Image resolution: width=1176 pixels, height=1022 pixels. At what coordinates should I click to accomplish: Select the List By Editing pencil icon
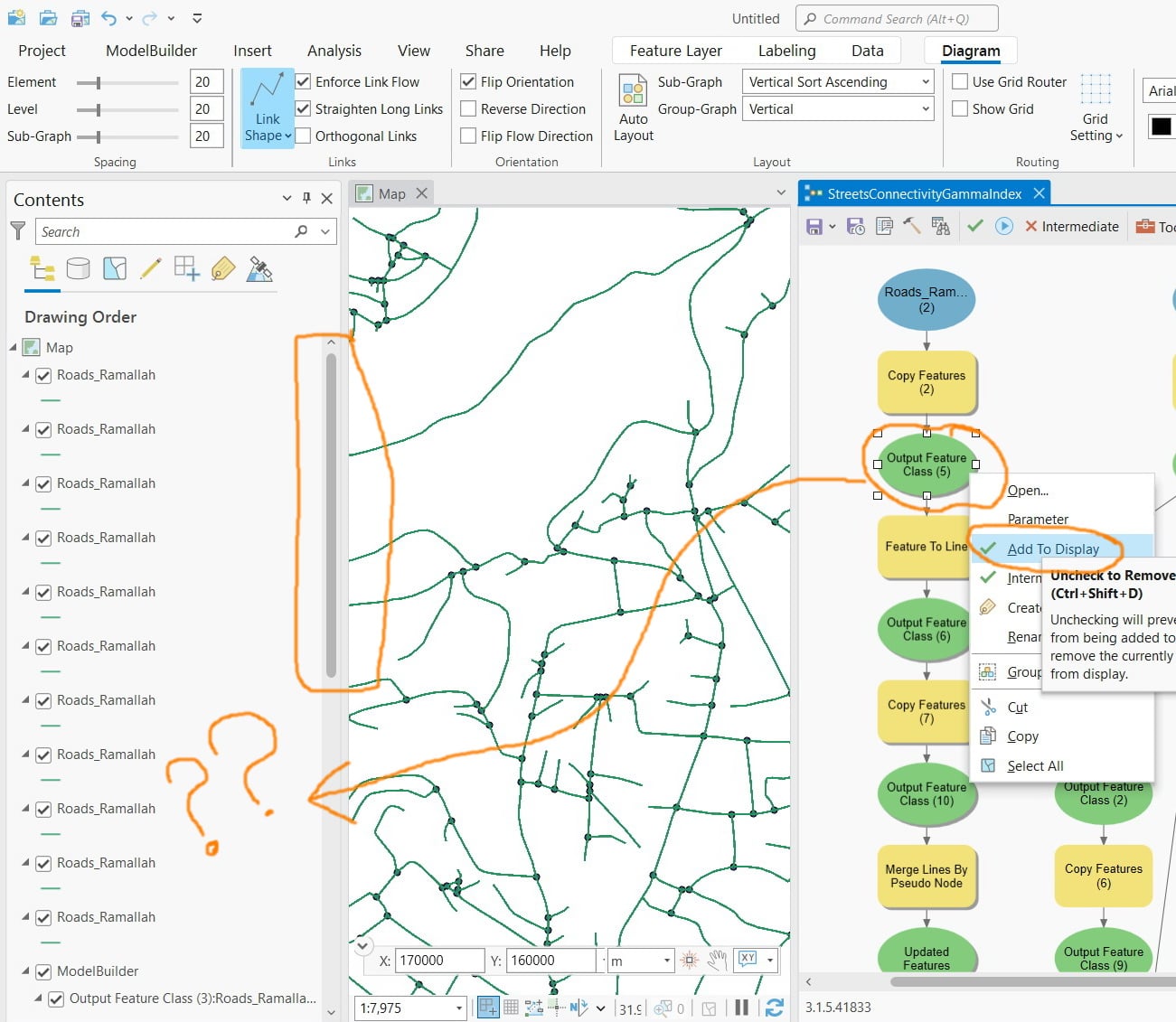point(151,268)
